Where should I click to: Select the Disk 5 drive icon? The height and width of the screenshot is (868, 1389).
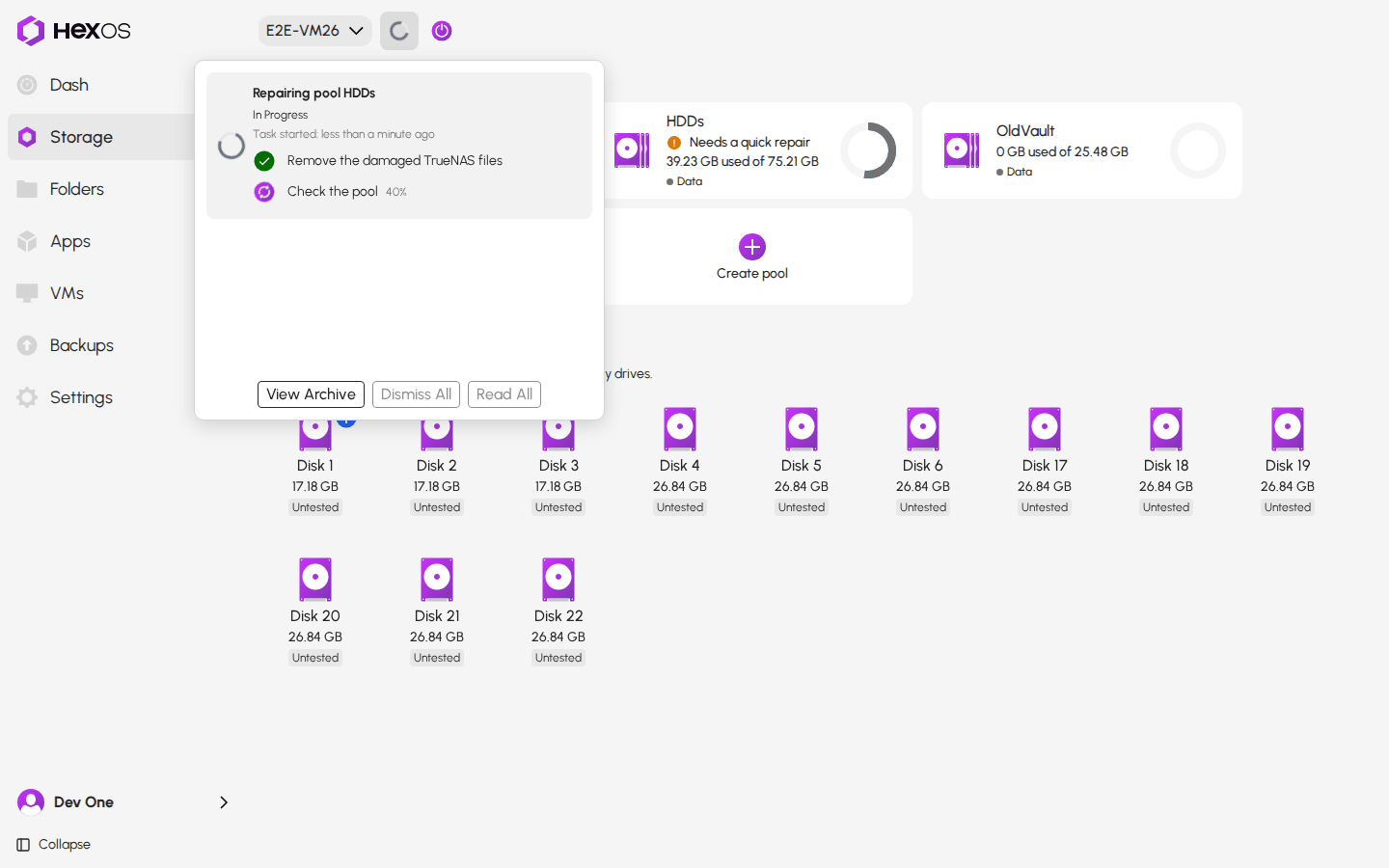point(802,429)
